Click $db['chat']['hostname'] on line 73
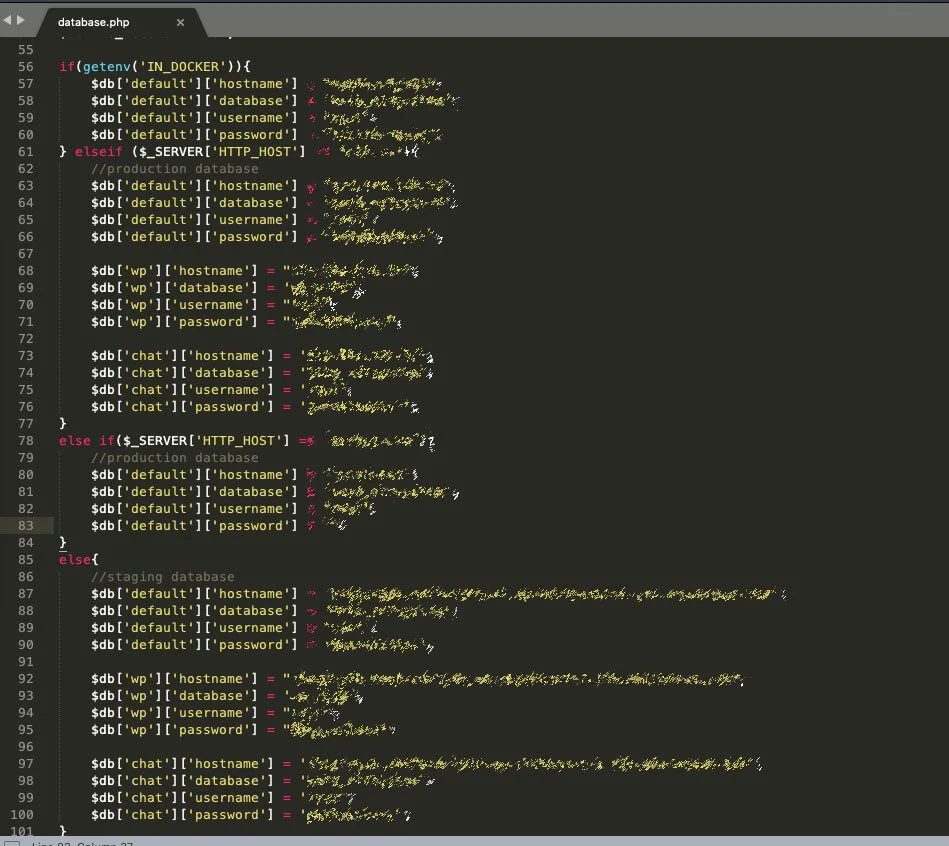 point(182,356)
